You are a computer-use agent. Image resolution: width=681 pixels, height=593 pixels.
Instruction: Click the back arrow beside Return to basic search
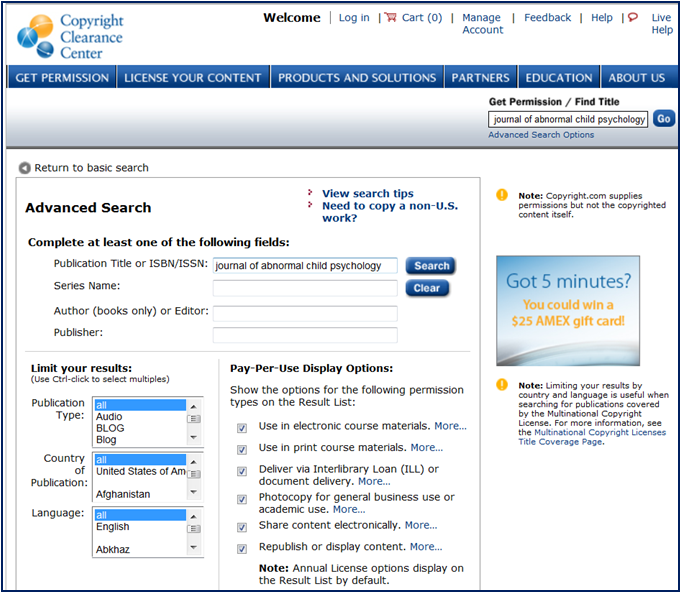(x=24, y=168)
